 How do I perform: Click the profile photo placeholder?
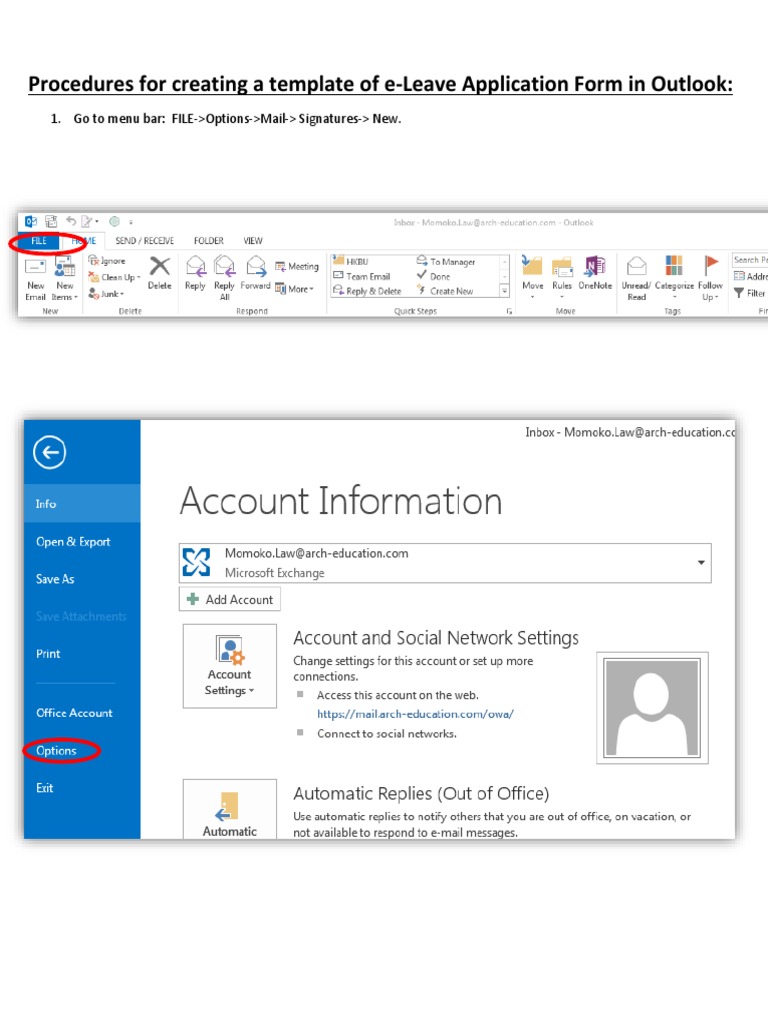[652, 707]
